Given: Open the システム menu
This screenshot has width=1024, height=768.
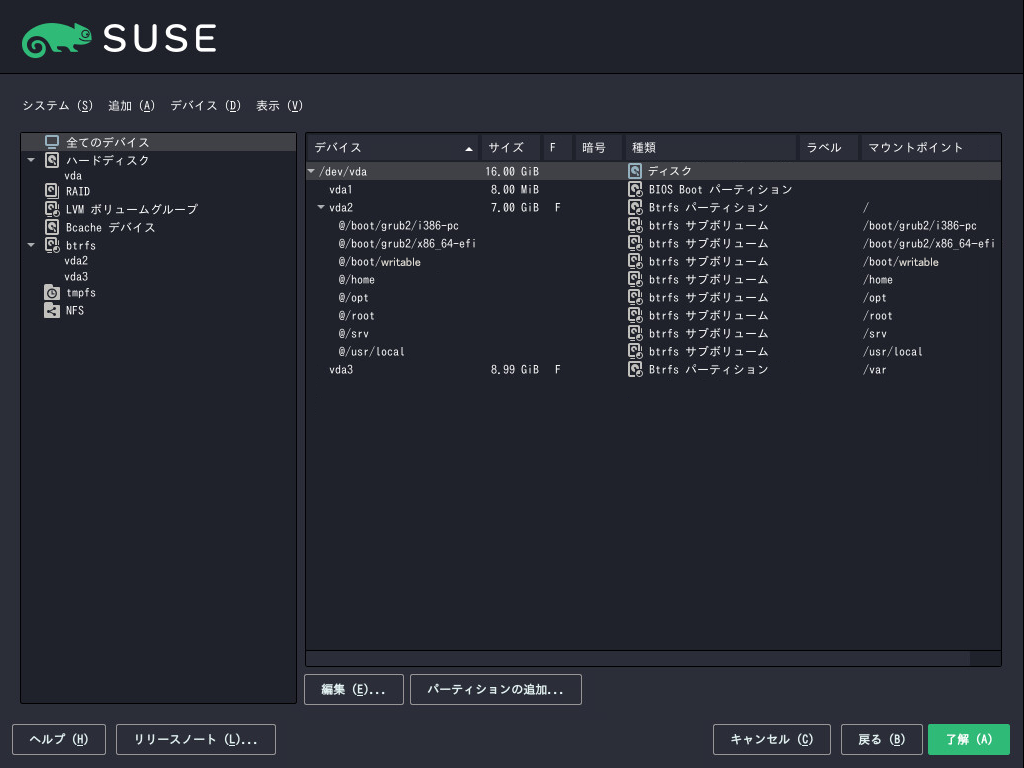Looking at the screenshot, I should [x=57, y=105].
